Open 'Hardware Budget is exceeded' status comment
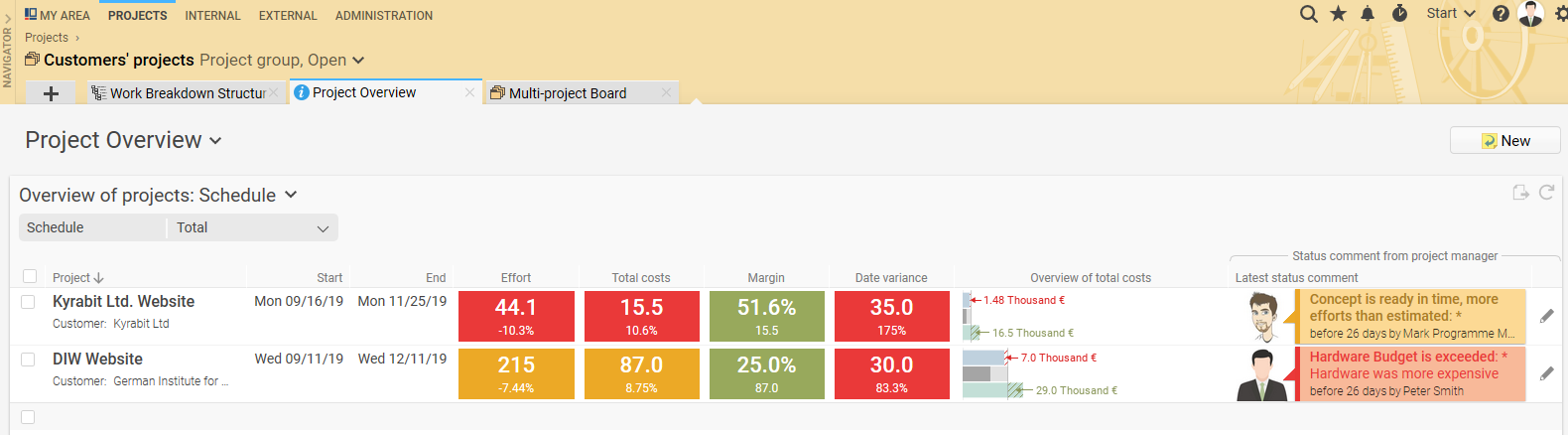This screenshot has height=435, width=1568. [1410, 374]
